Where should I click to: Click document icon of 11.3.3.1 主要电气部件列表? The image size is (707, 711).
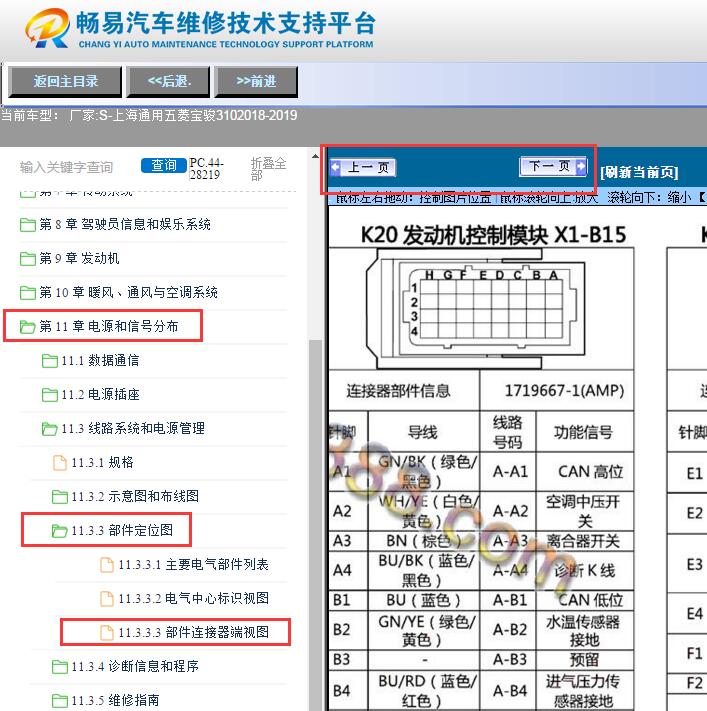coord(107,565)
